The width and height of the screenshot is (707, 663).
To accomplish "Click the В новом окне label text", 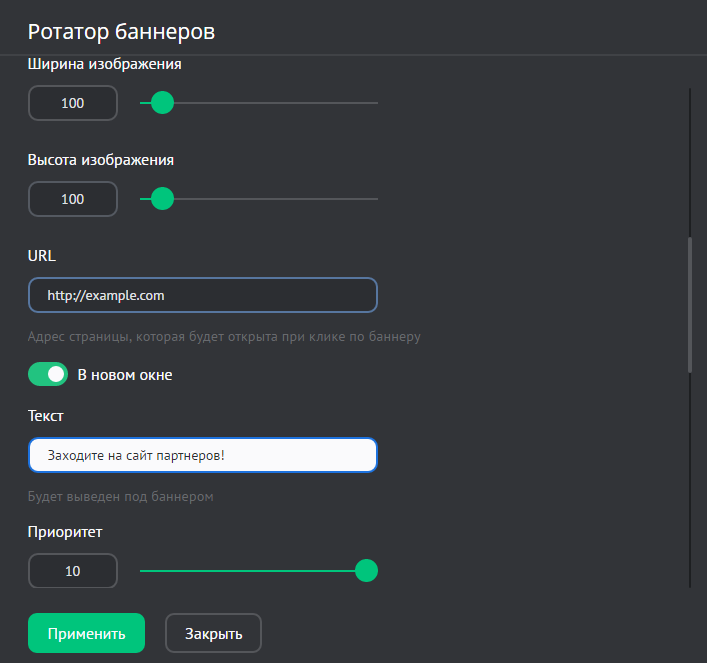I will click(125, 375).
